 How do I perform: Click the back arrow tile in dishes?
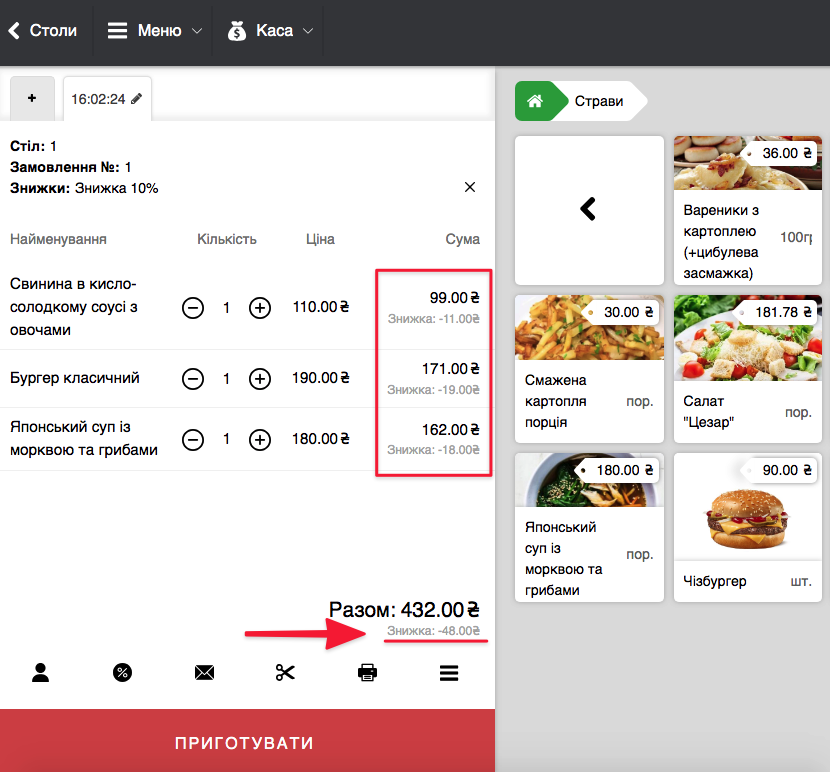589,209
